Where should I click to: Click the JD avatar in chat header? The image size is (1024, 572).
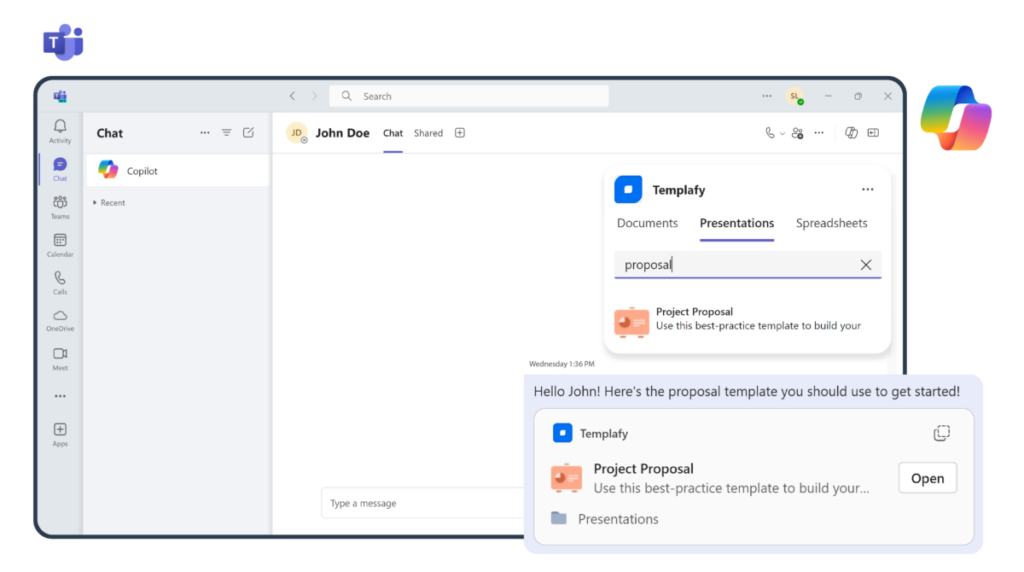point(296,133)
